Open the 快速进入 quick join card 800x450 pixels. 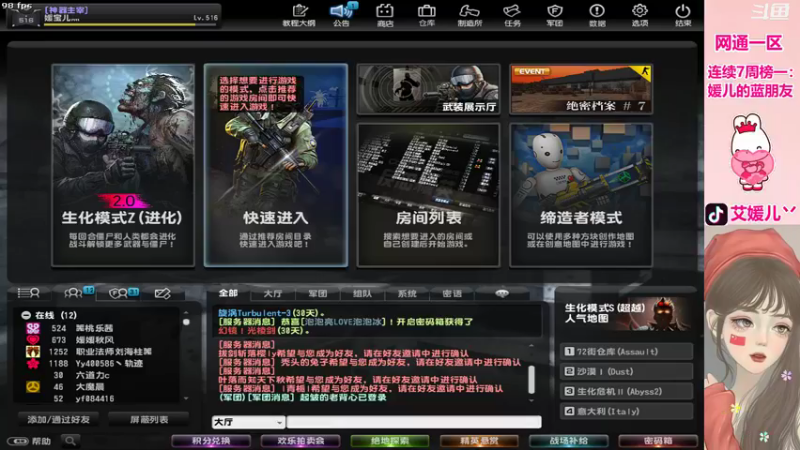tap(276, 165)
